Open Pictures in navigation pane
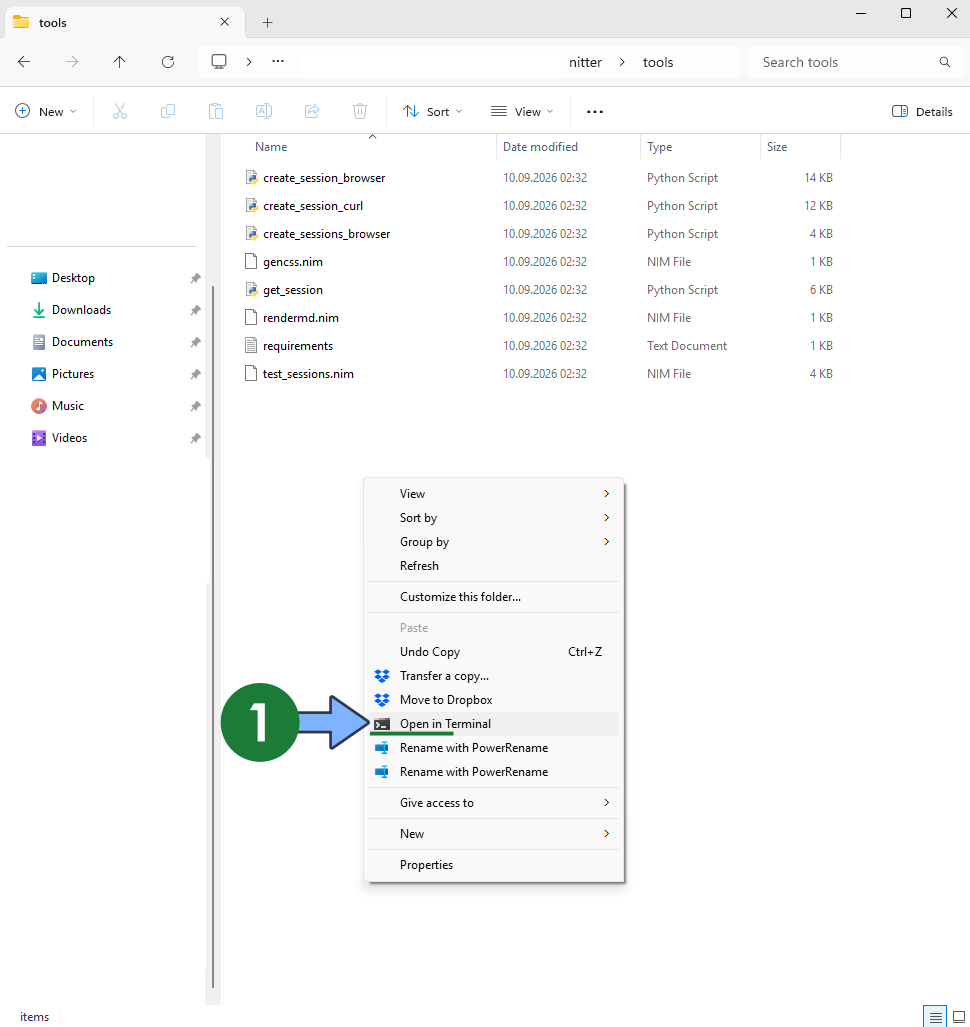 point(73,374)
